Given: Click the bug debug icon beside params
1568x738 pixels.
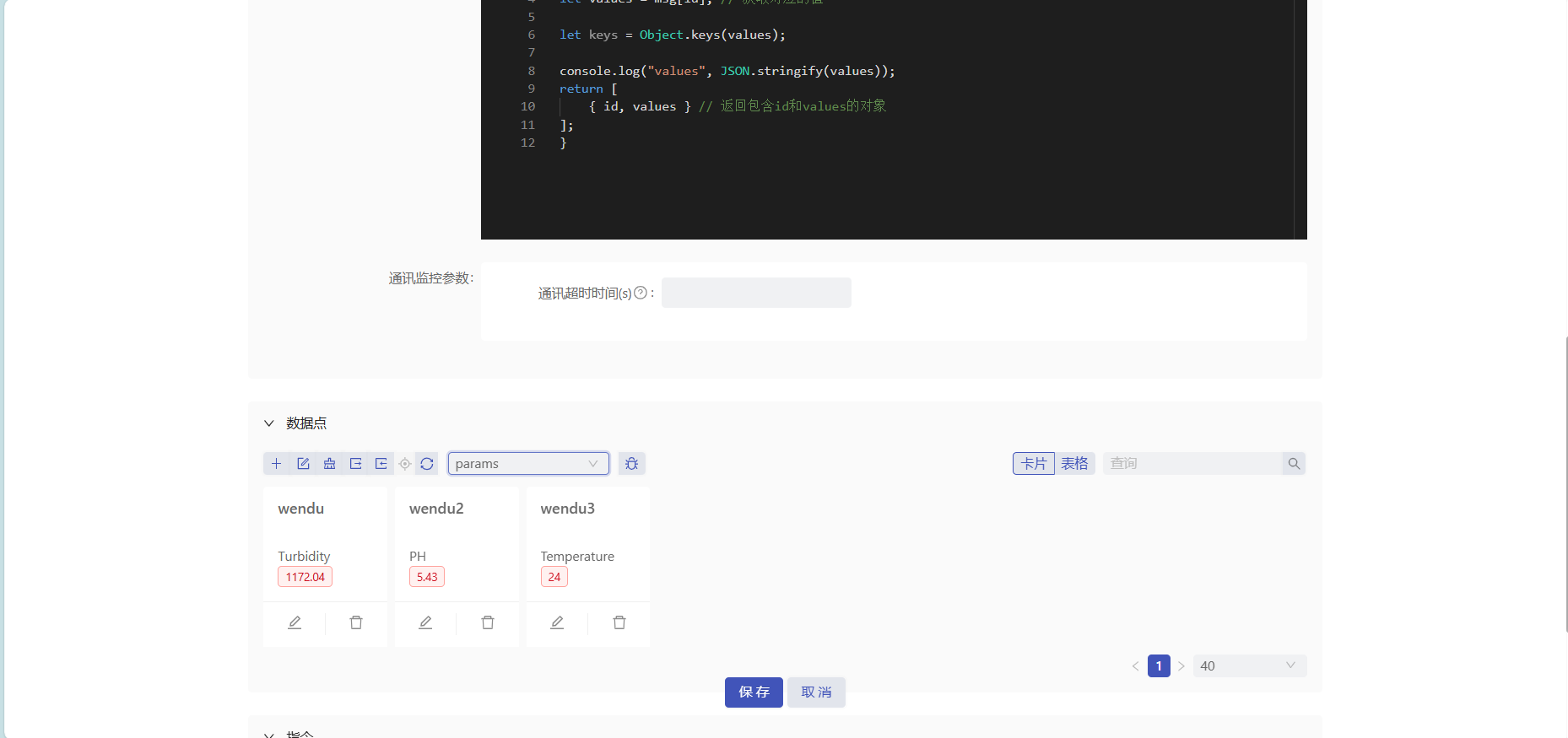Looking at the screenshot, I should click(x=631, y=464).
